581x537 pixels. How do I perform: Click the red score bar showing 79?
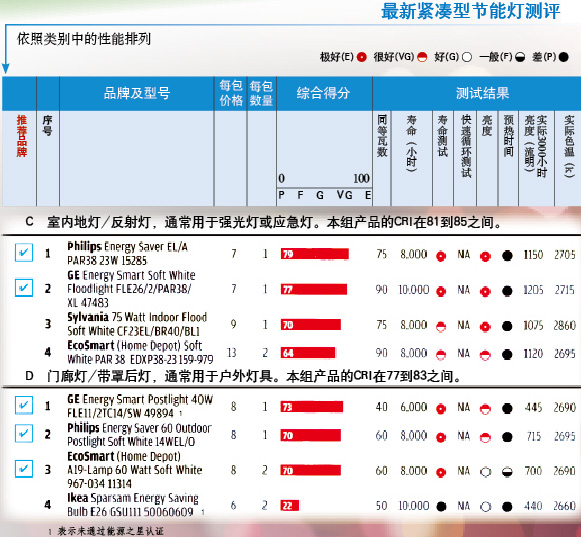click(315, 254)
